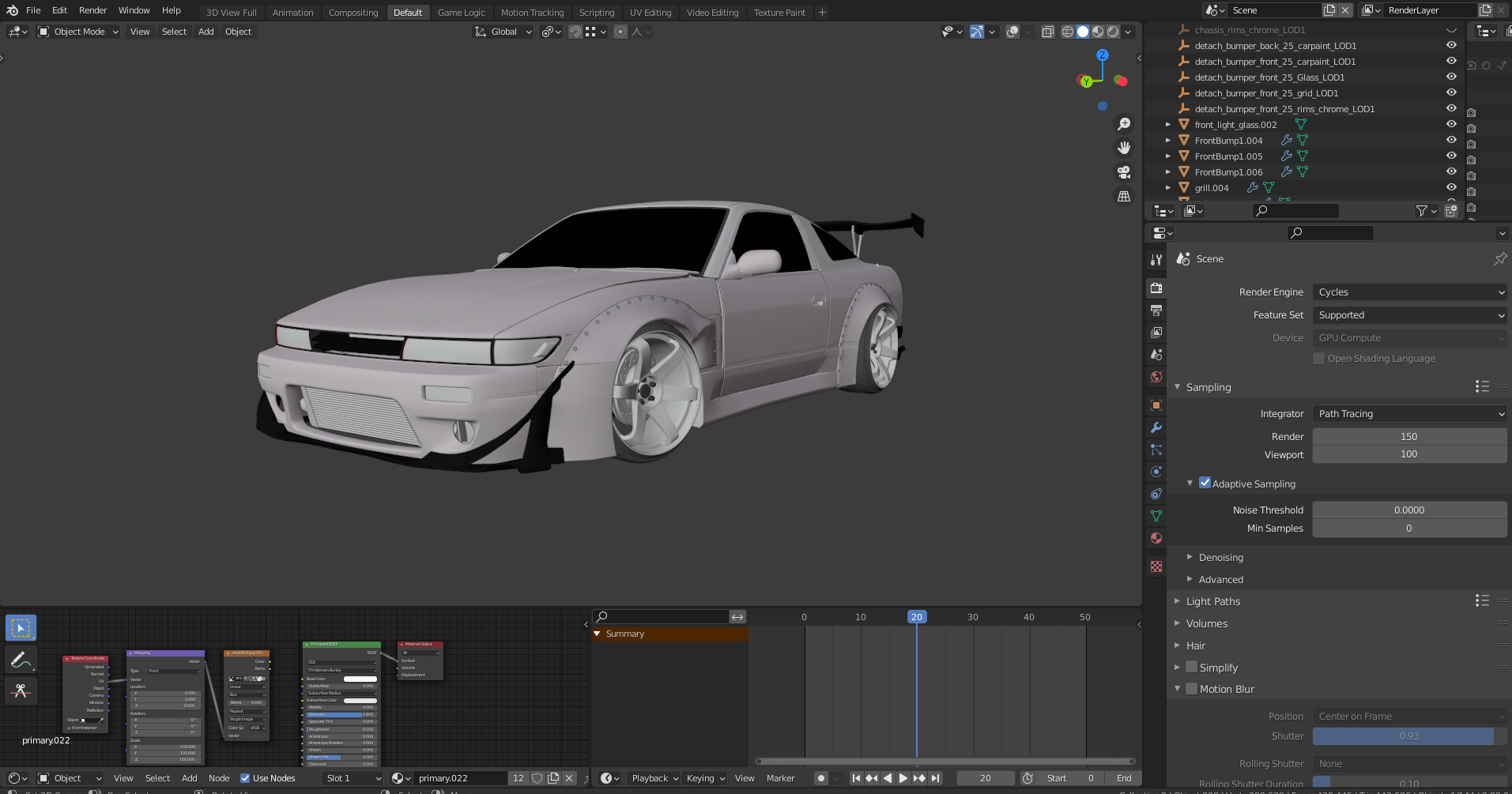
Task: Open the Global transform orientation dropdown
Action: click(503, 32)
